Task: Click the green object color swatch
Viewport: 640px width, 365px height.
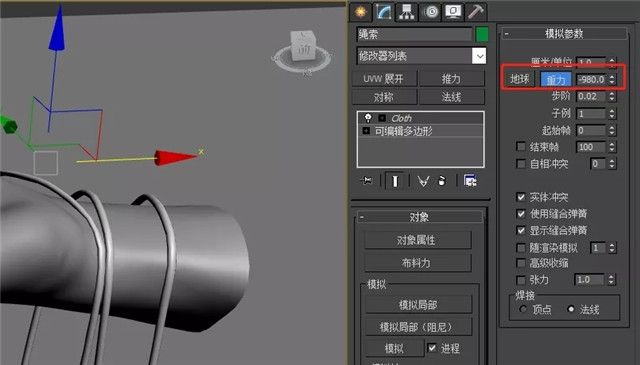Action: (x=482, y=34)
